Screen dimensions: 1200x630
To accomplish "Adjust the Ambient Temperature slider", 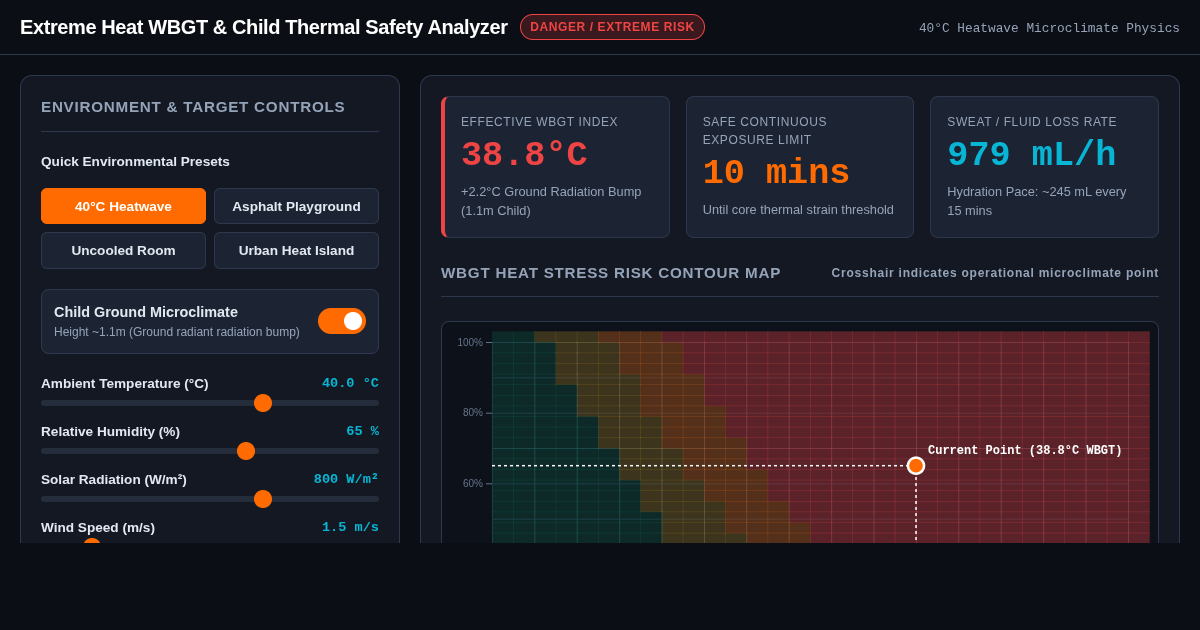I will click(210, 403).
